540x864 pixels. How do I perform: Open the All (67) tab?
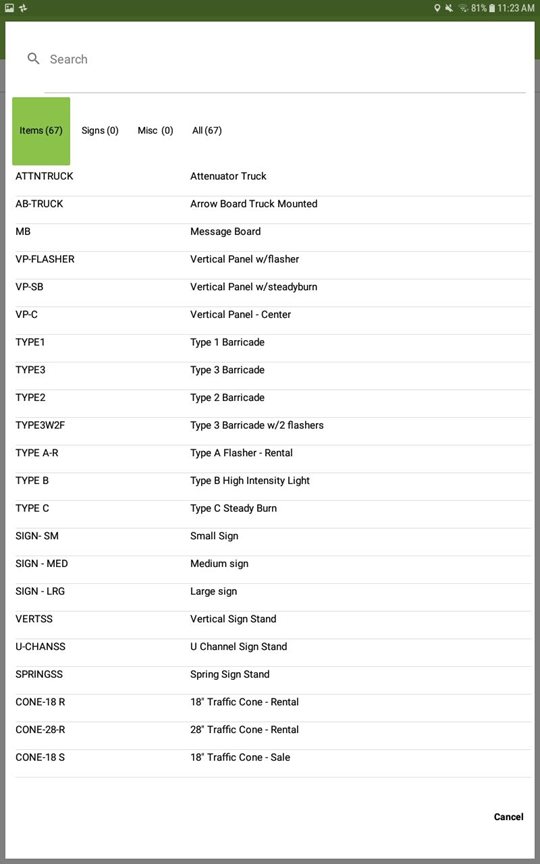point(207,131)
